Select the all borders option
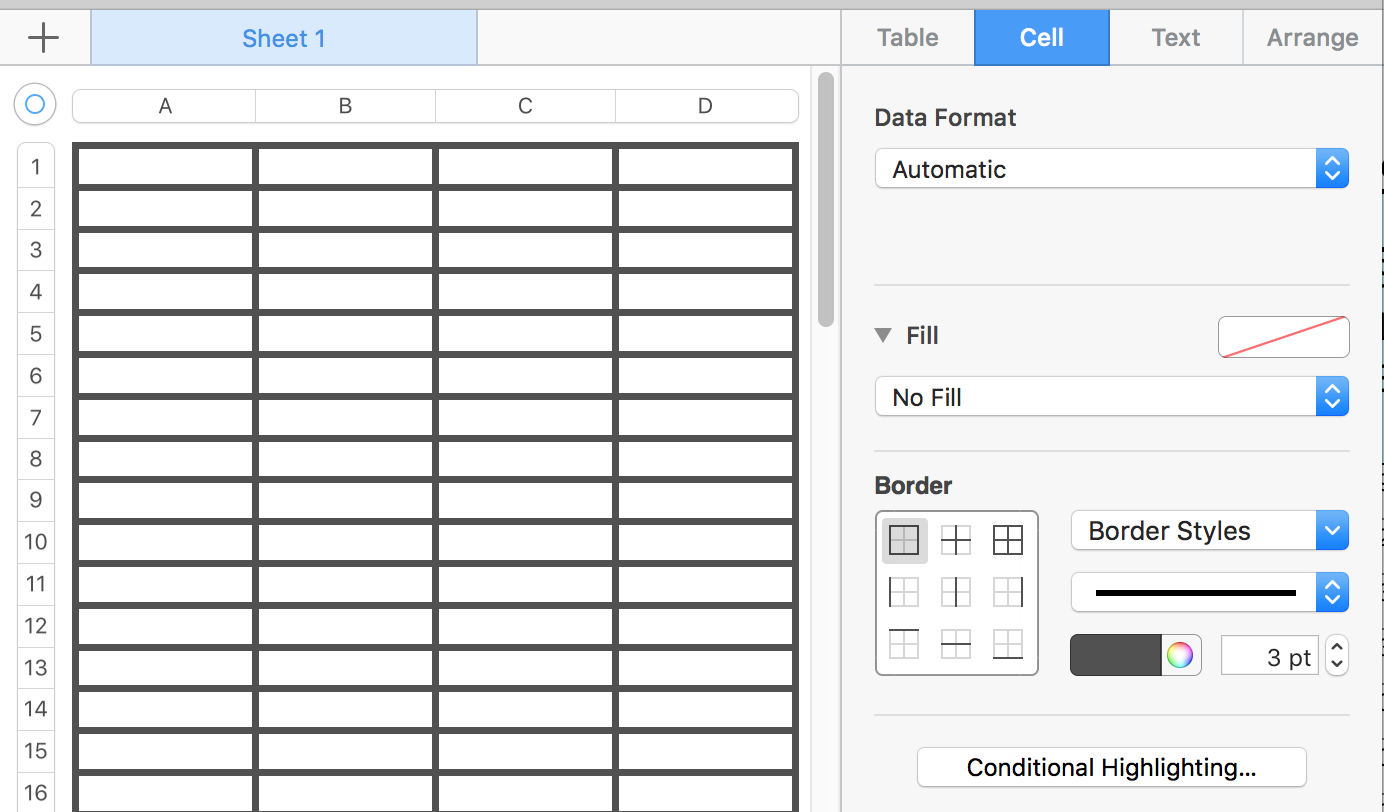The image size is (1384, 812). tap(1008, 541)
